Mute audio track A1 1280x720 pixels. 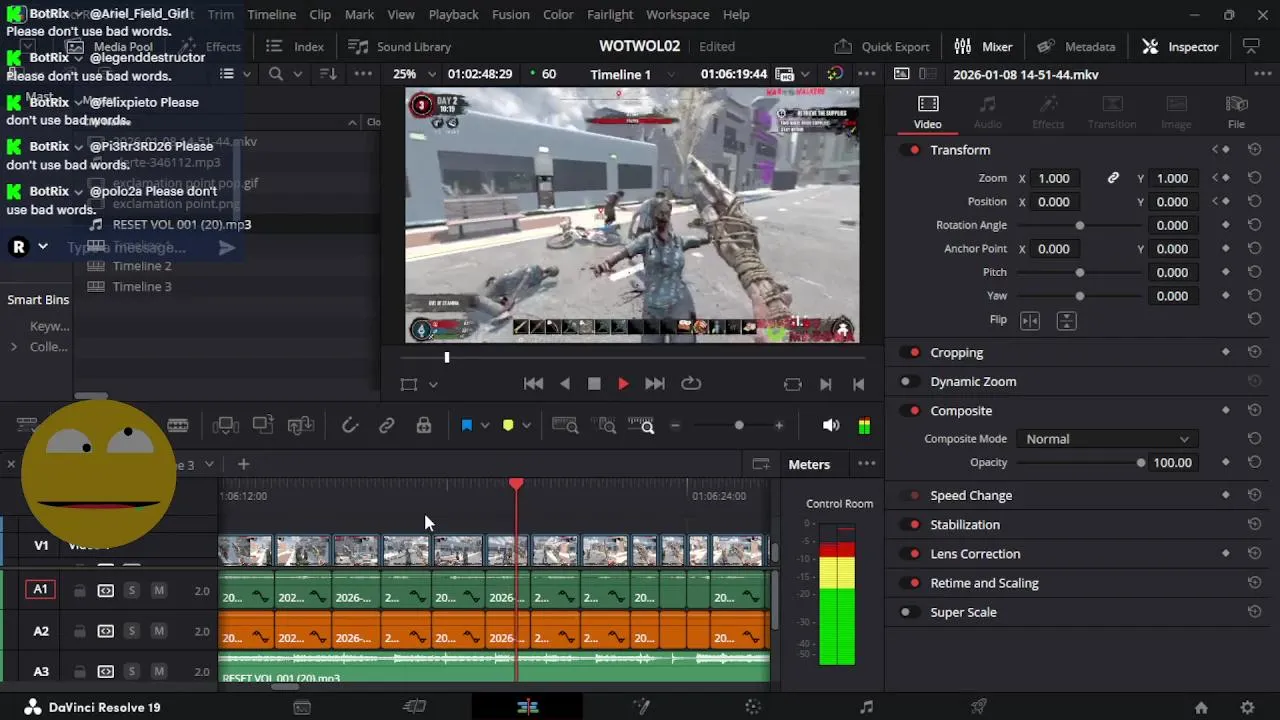pyautogui.click(x=158, y=591)
